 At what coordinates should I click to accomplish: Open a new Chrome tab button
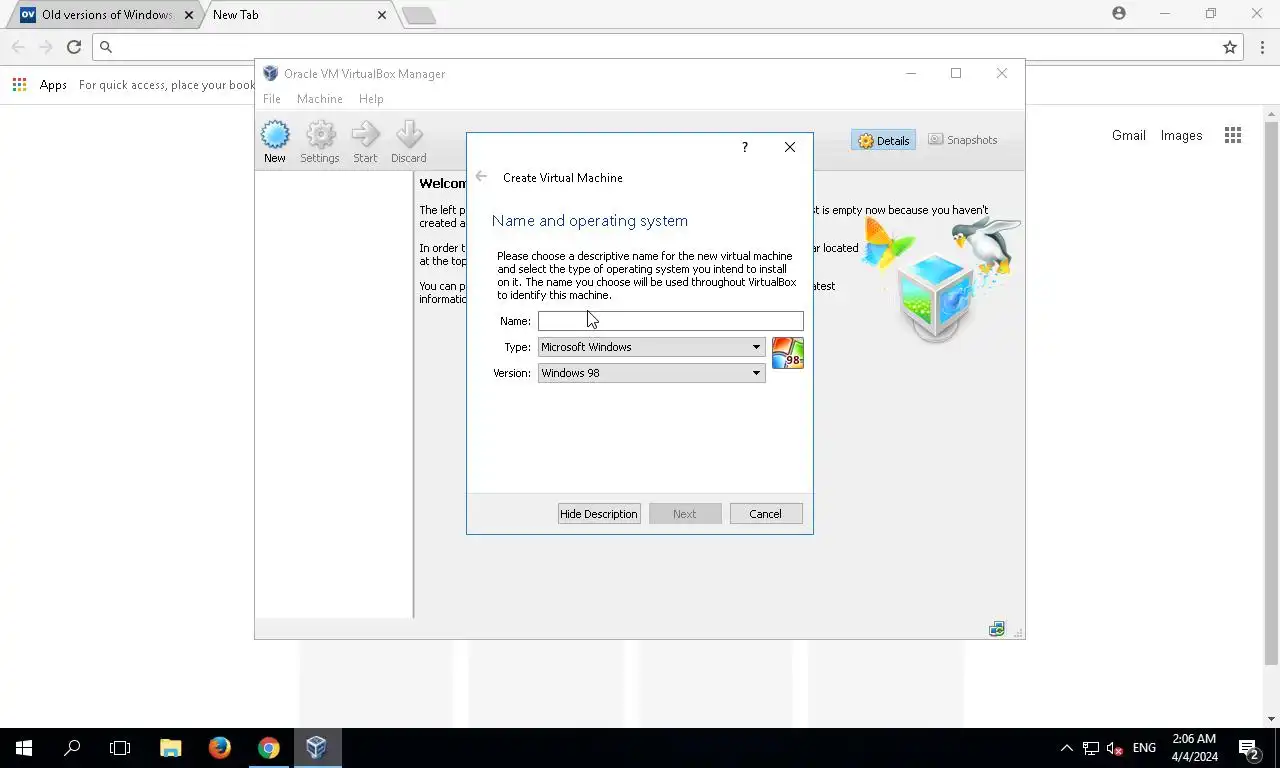click(419, 15)
